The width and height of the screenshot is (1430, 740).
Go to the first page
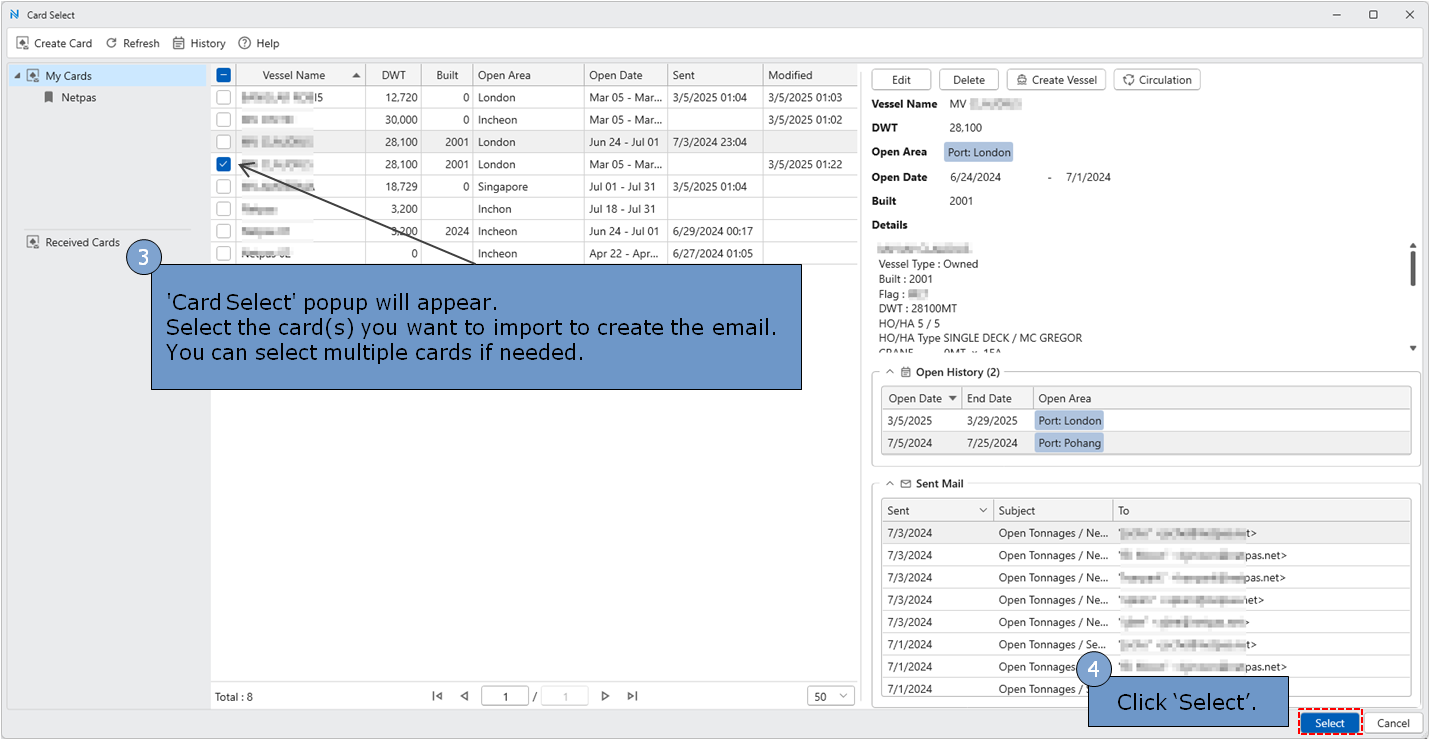(437, 696)
